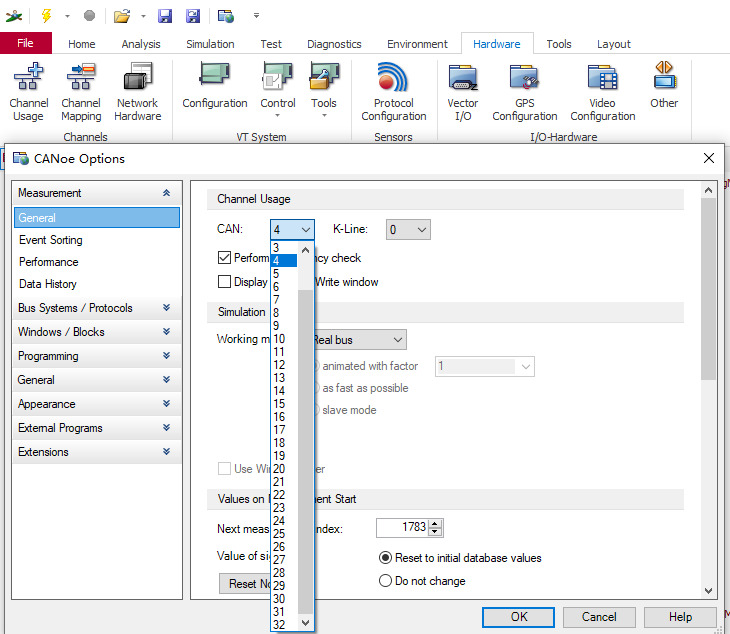Open VT System Configuration
730x634 pixels.
(215, 85)
